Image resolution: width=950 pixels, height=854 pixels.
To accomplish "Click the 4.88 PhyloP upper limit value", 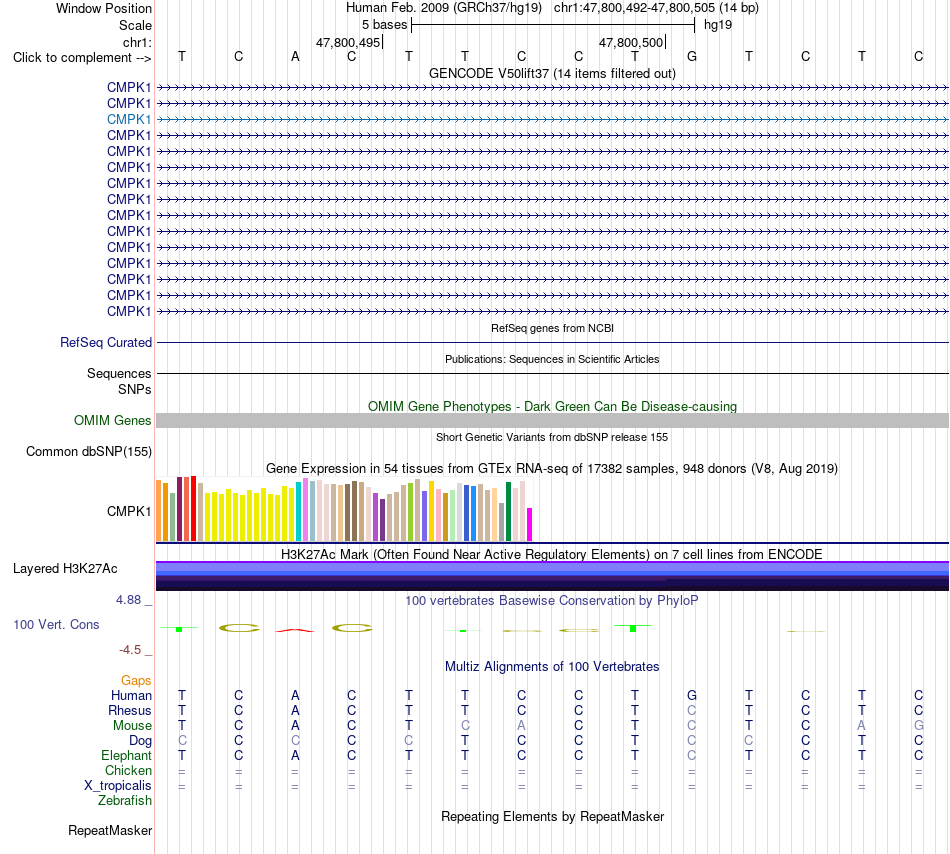I will coord(128,600).
